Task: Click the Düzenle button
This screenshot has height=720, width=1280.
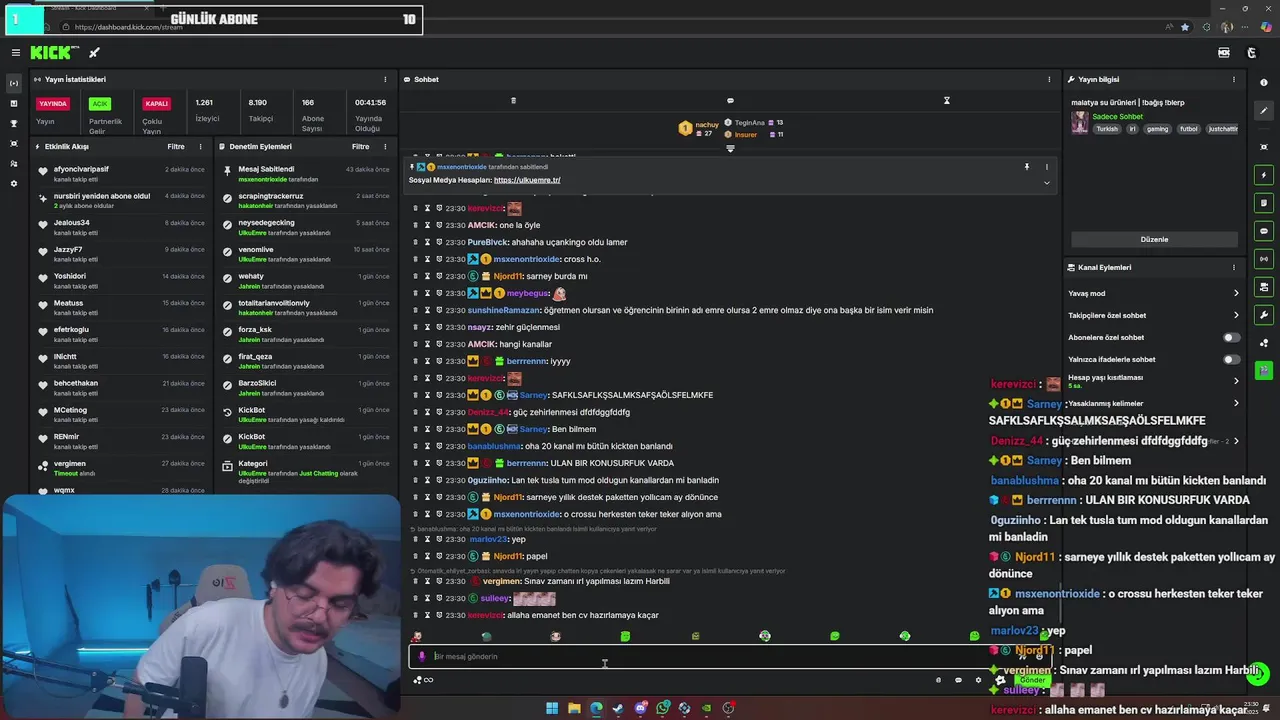Action: [x=1154, y=240]
